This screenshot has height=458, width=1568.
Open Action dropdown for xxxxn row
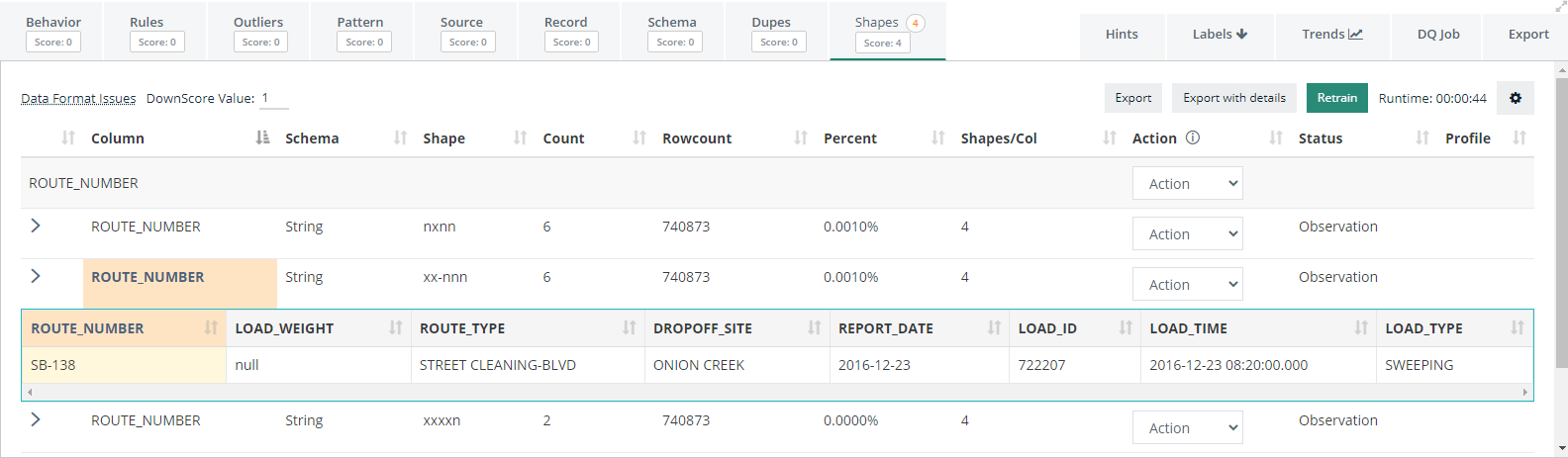(1188, 427)
